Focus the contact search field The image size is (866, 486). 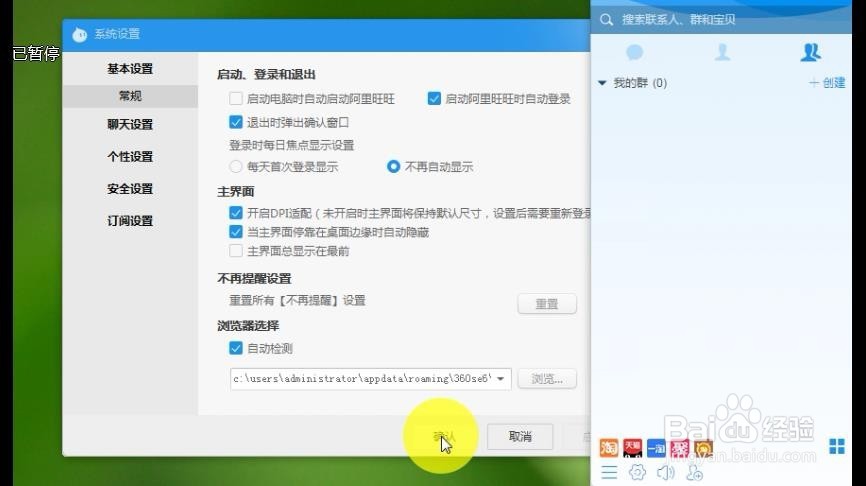pyautogui.click(x=721, y=20)
